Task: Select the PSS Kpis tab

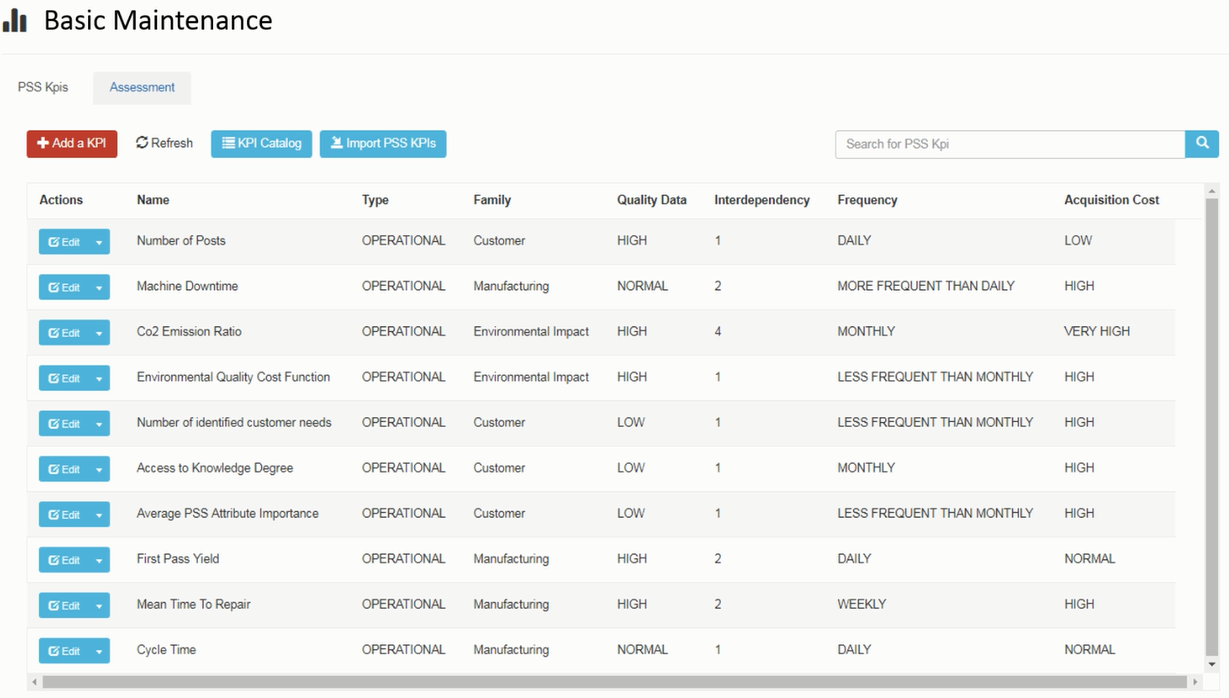Action: 43,87
